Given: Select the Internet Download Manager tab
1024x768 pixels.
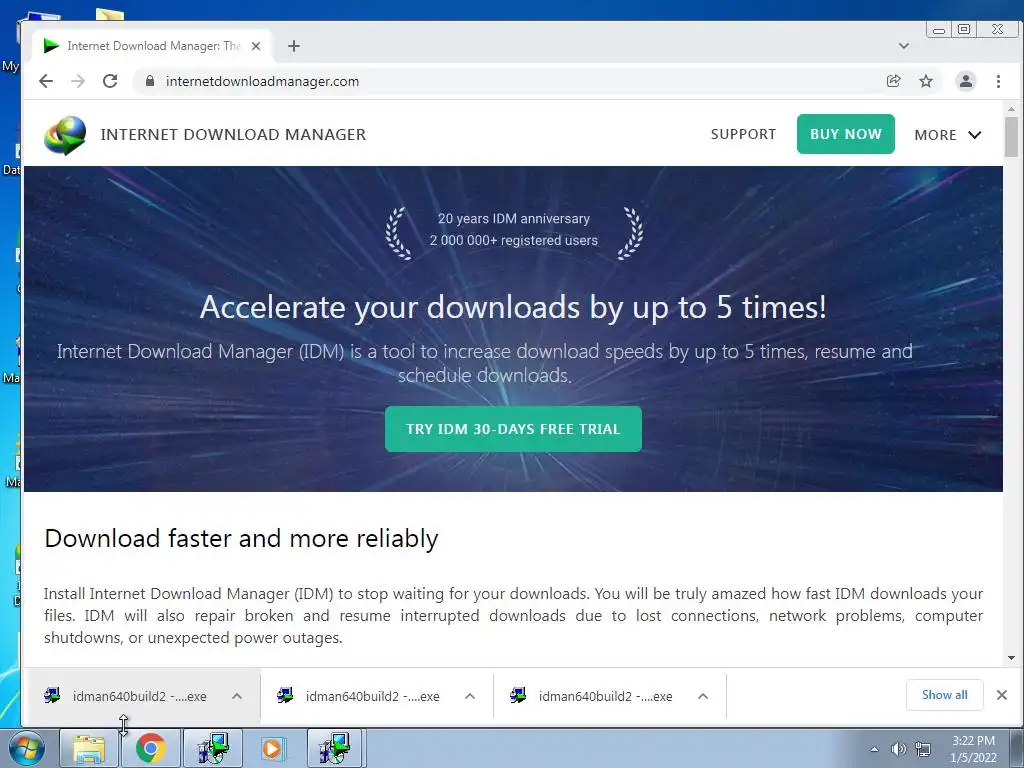Looking at the screenshot, I should coord(152,46).
